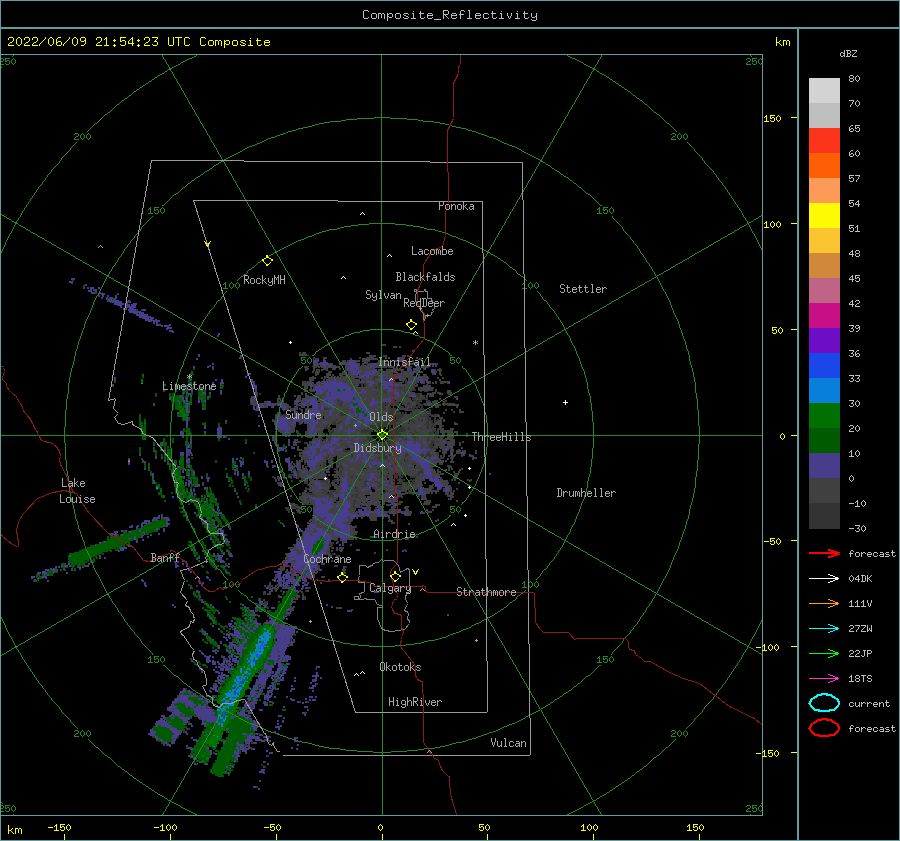Click the yellow diamond marker above RockyMH
This screenshot has width=900, height=841.
(267, 261)
